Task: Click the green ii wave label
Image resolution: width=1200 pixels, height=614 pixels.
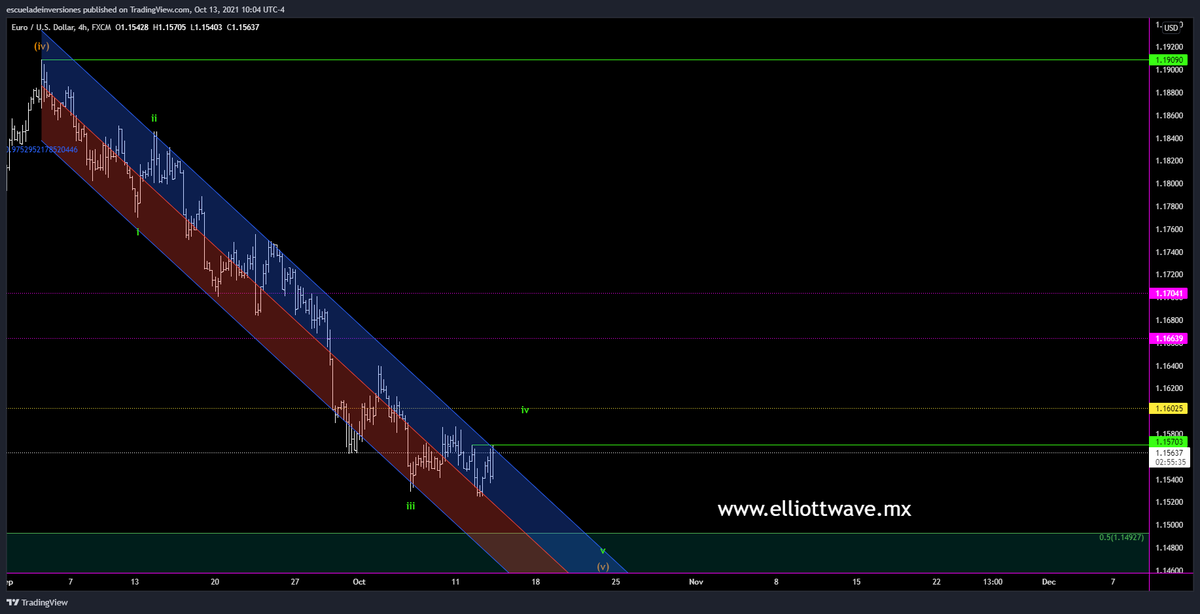Action: (x=154, y=118)
